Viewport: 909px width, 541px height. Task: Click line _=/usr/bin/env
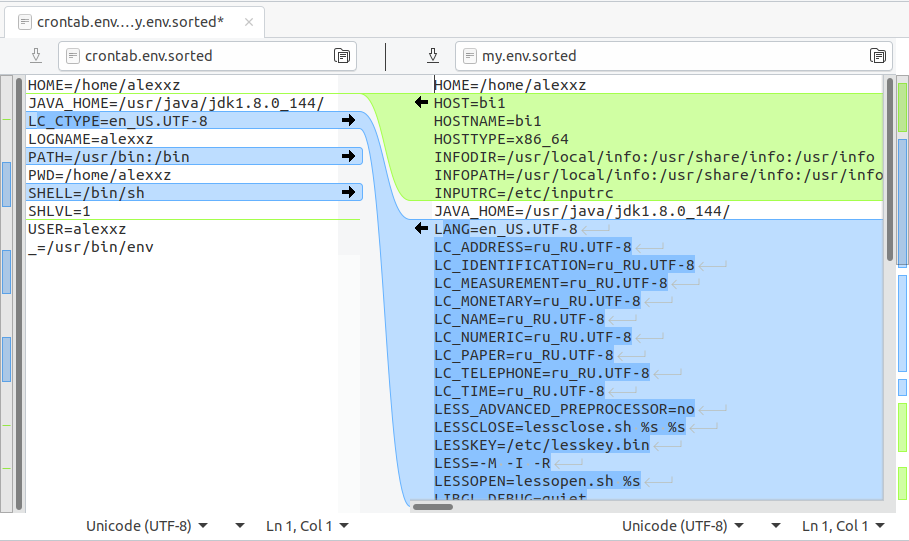(x=90, y=246)
